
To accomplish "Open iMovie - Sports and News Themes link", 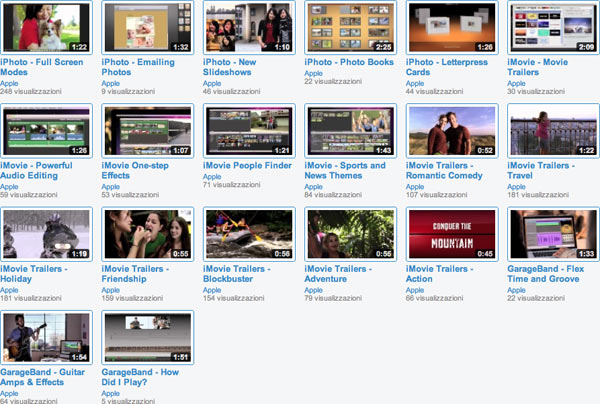I will point(344,171).
